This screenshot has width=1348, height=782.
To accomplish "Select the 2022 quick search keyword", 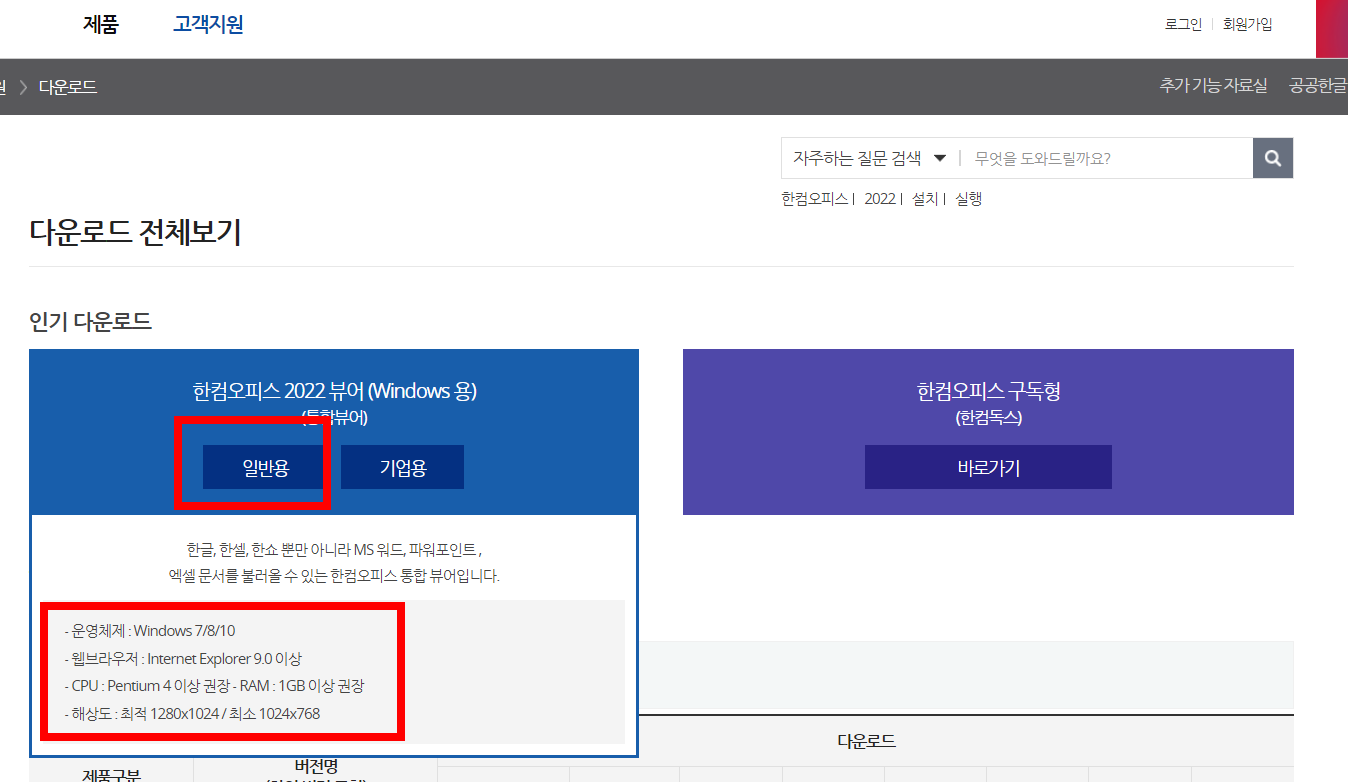I will pos(879,198).
